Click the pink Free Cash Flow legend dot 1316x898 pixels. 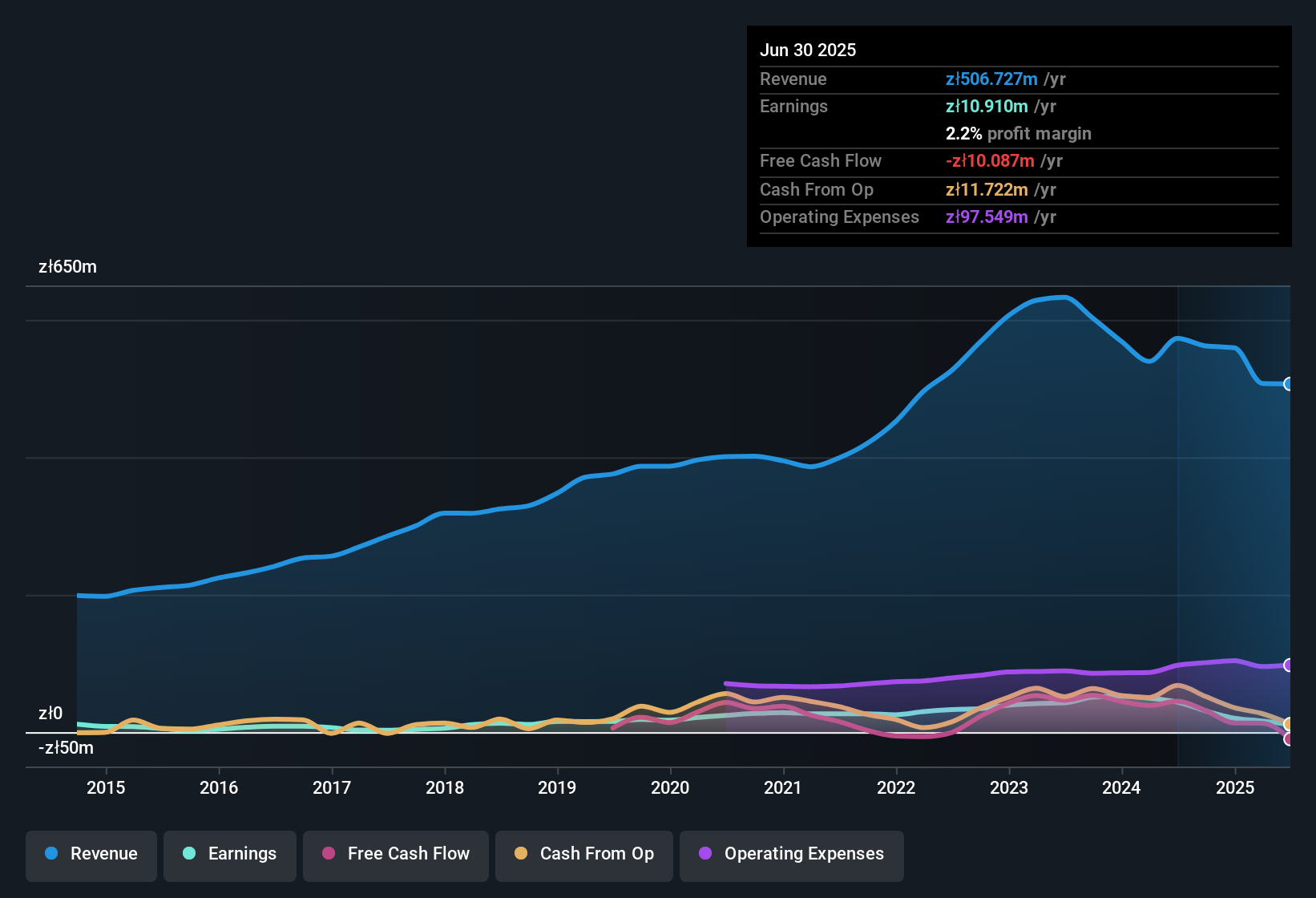pyautogui.click(x=327, y=854)
